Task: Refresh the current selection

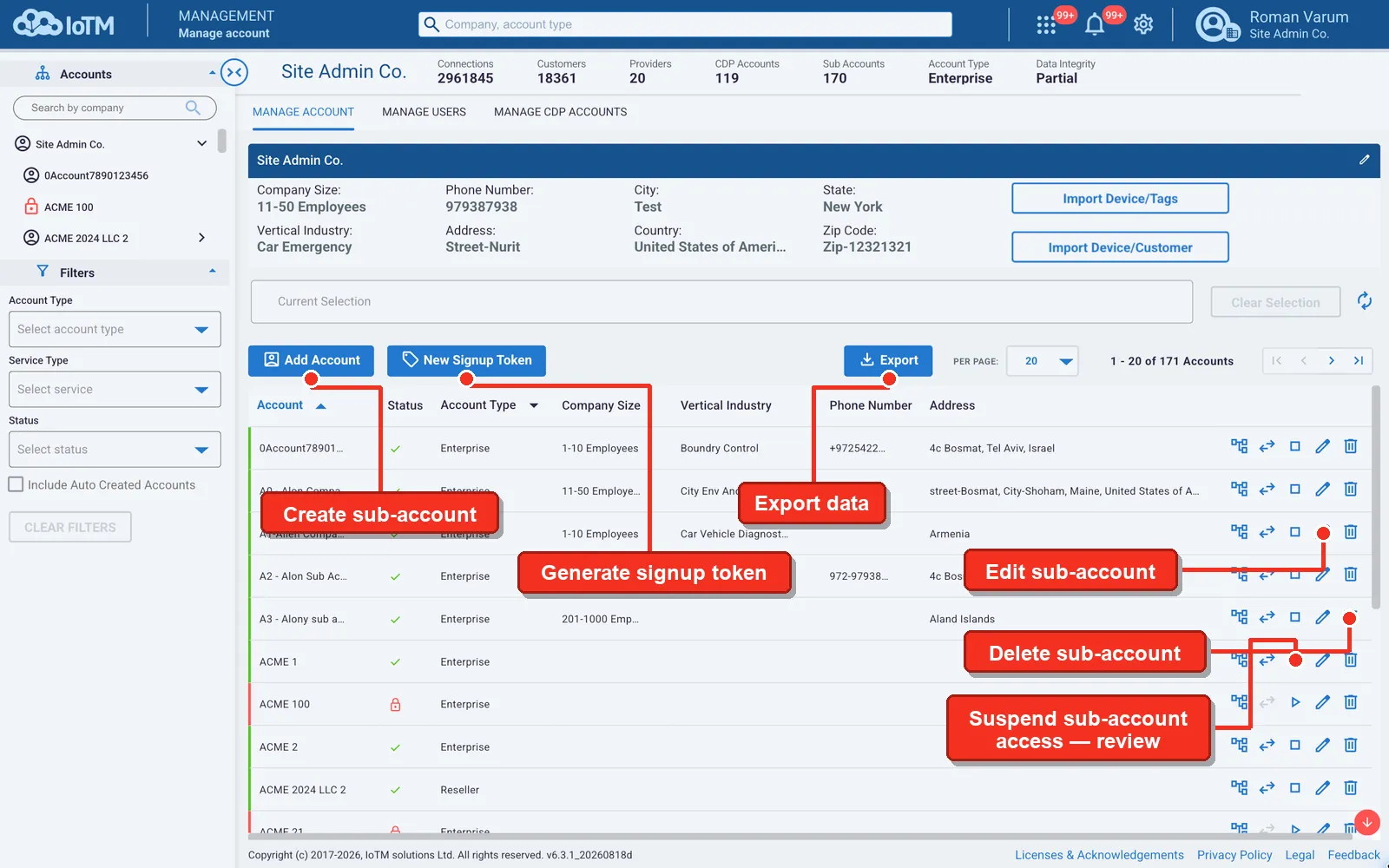Action: [1365, 301]
